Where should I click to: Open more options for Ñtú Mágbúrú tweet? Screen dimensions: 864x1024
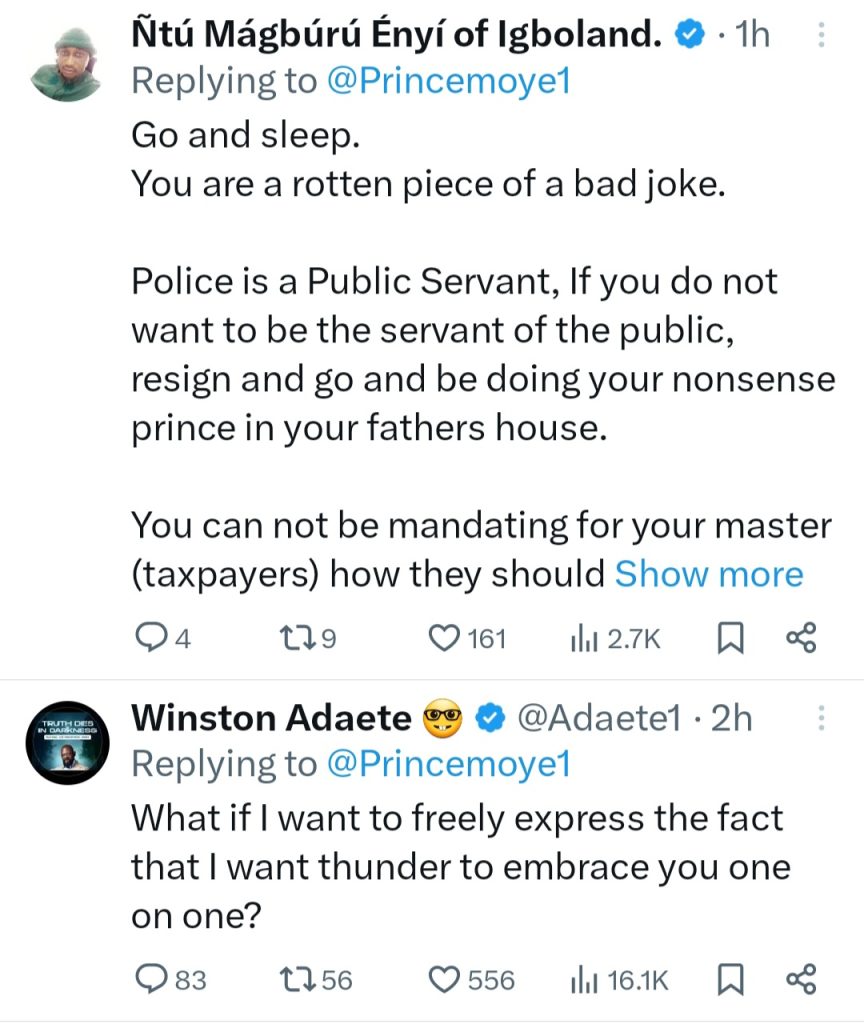tap(821, 36)
